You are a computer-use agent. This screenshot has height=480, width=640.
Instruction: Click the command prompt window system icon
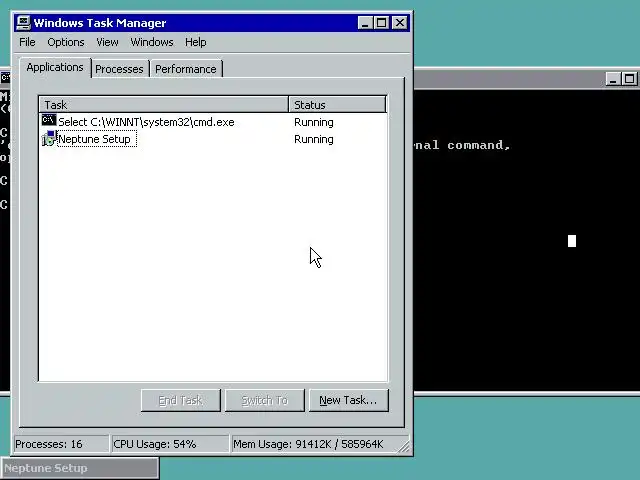click(5, 78)
